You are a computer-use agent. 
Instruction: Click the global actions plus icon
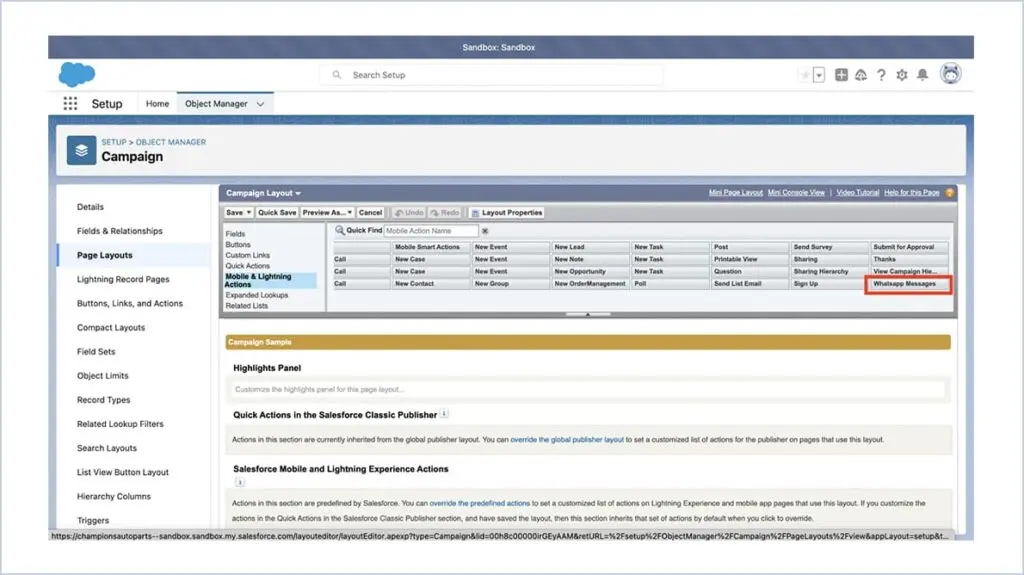[841, 75]
